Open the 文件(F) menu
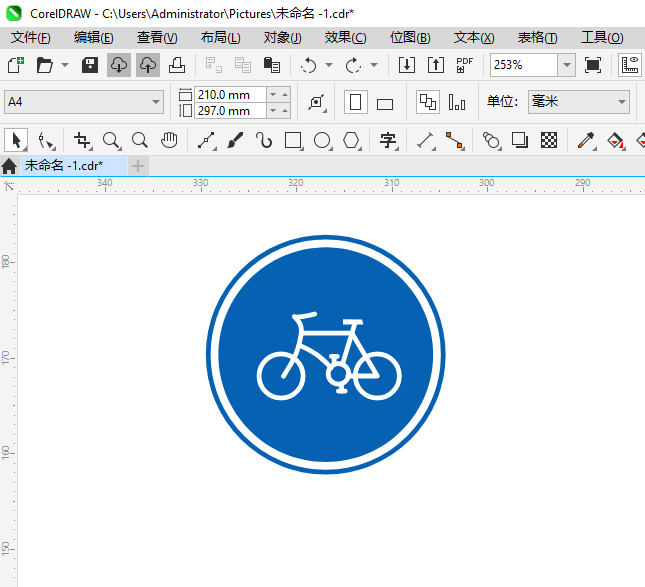The height and width of the screenshot is (587, 645). [x=30, y=38]
